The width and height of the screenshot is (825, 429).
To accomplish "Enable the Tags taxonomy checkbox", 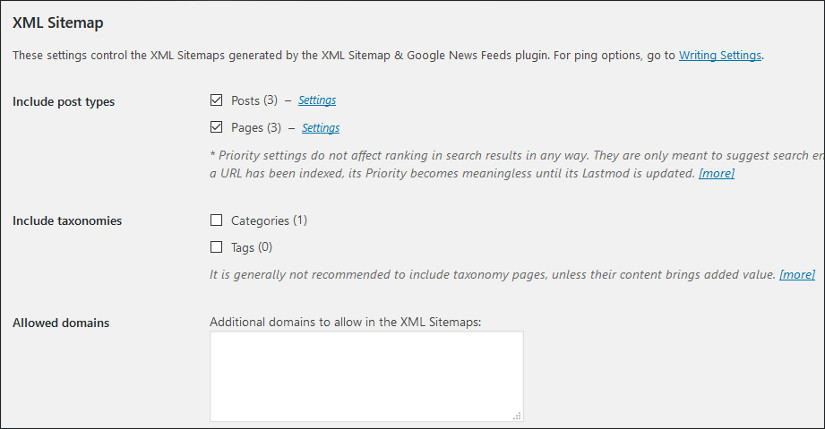I will point(216,247).
